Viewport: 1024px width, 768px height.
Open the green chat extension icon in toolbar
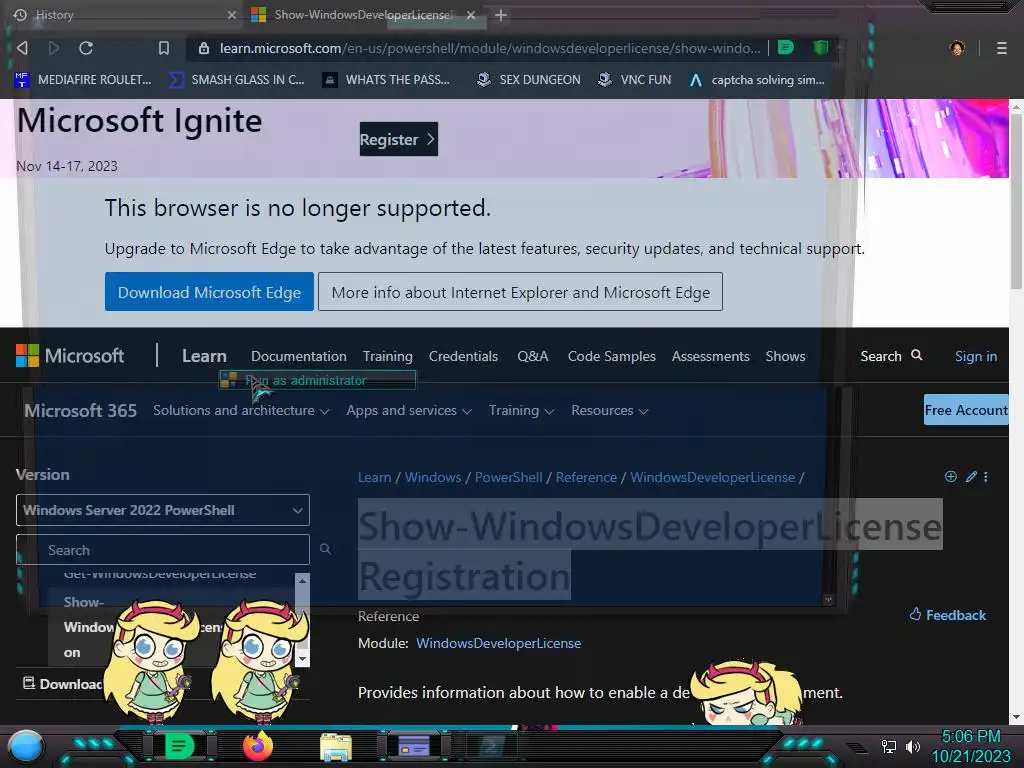786,47
